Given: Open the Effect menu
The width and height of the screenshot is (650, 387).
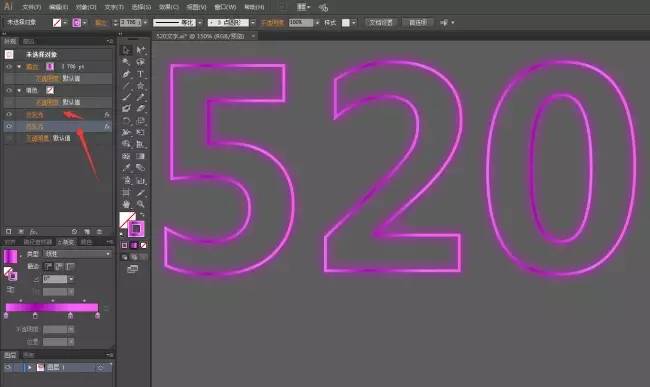Looking at the screenshot, I should [169, 7].
